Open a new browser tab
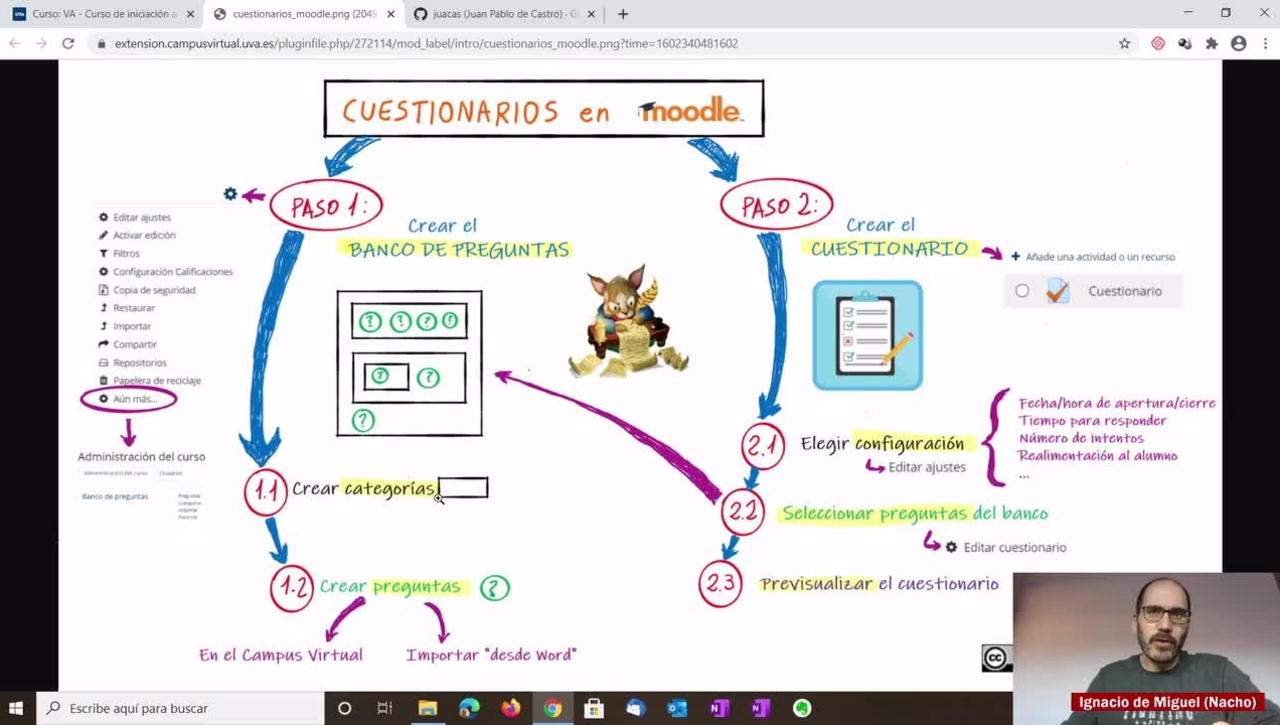Screen dimensions: 1280x725 point(623,14)
